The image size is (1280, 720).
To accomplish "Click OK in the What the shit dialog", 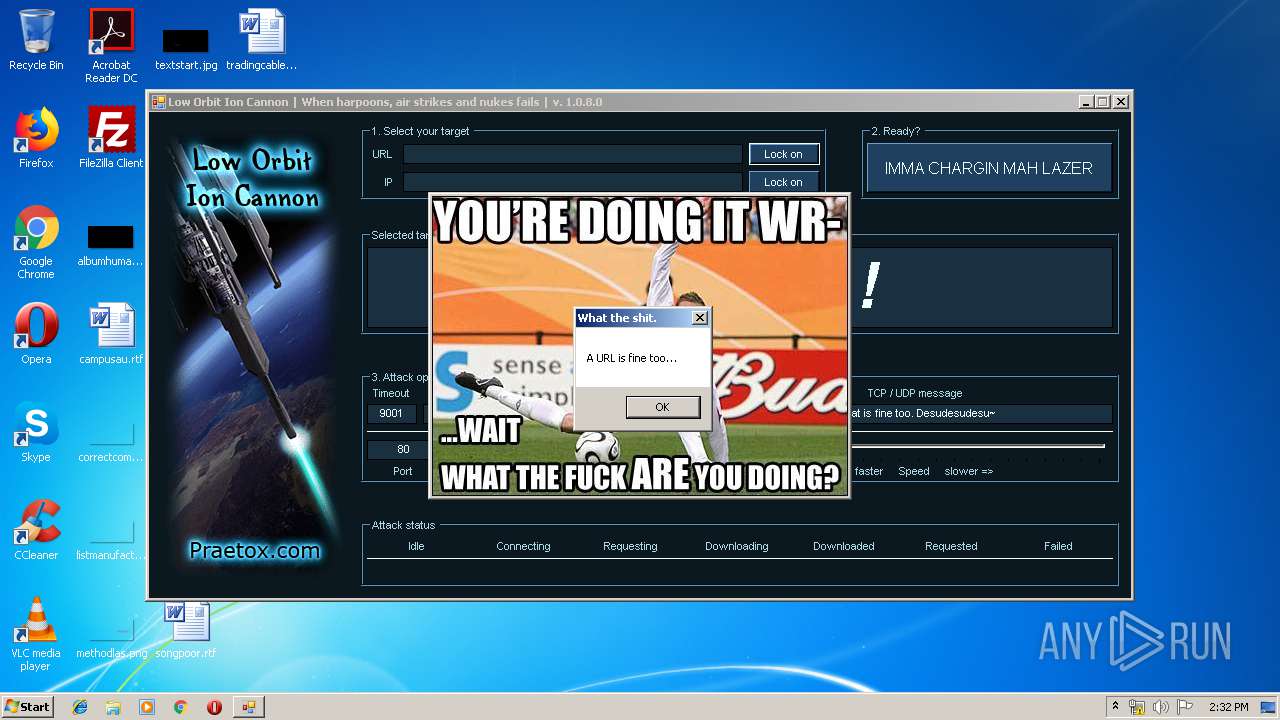I will (x=662, y=407).
